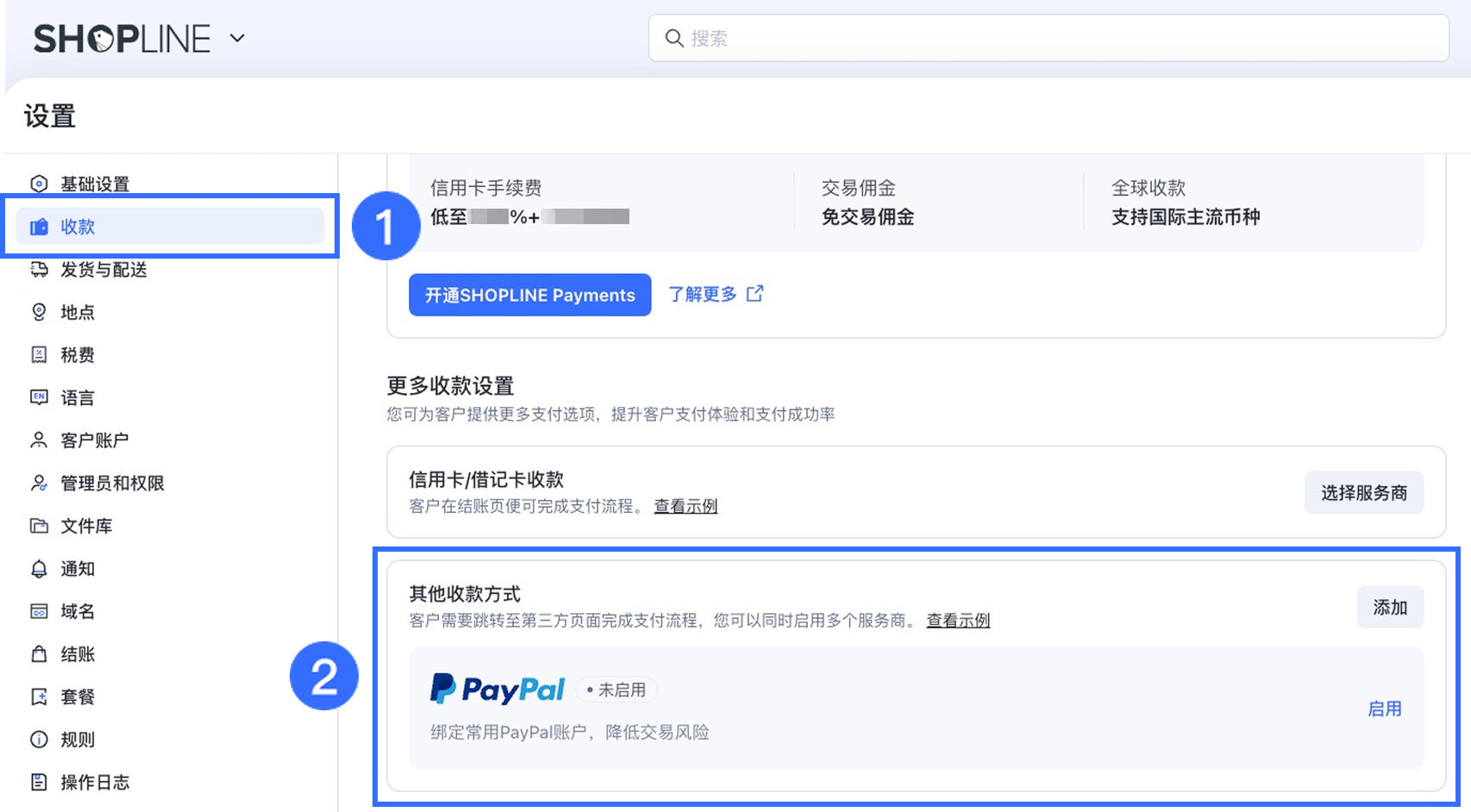Click the payments wallet icon in sidebar
1471x812 pixels.
click(x=39, y=227)
